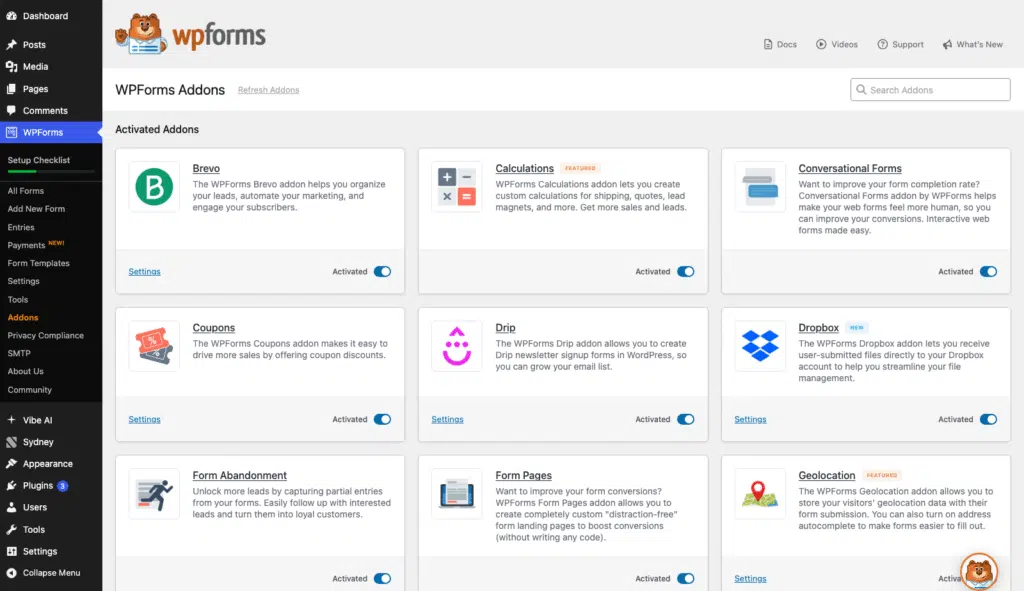Screen dimensions: 1024x591
Task: Click the Form Abandonment title link
Action: click(x=240, y=475)
